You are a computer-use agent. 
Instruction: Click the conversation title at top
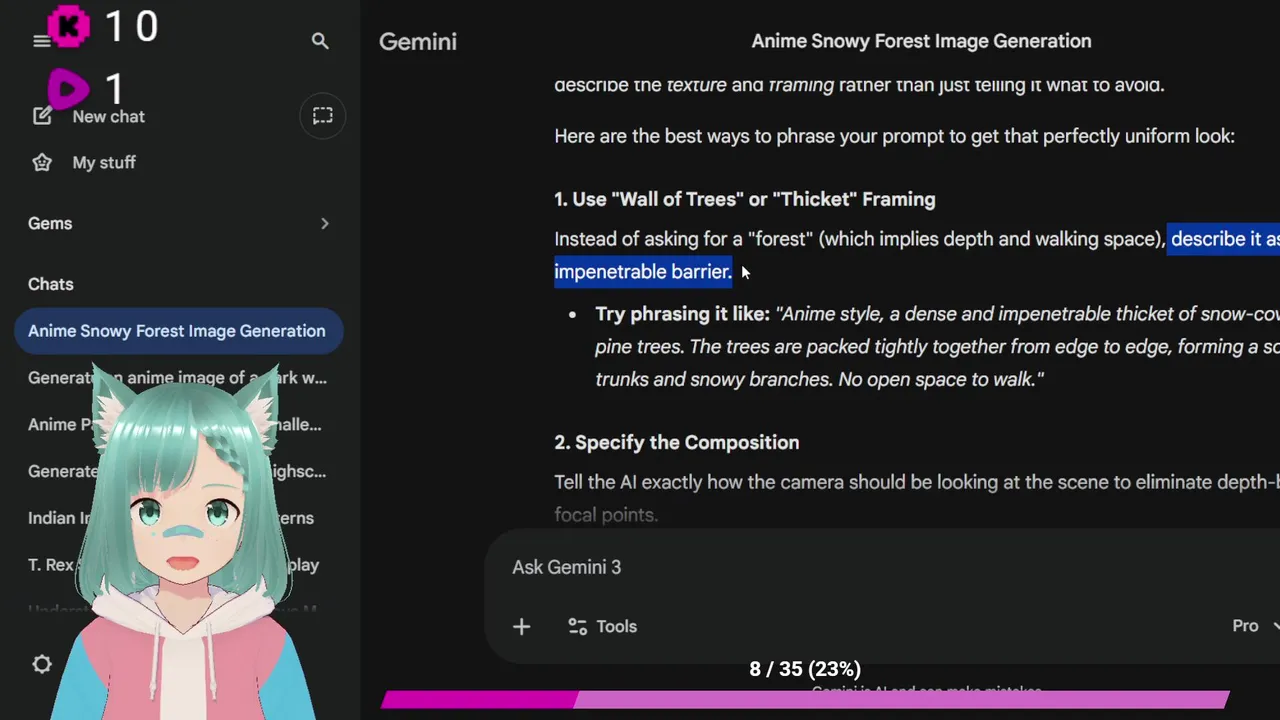(x=921, y=41)
